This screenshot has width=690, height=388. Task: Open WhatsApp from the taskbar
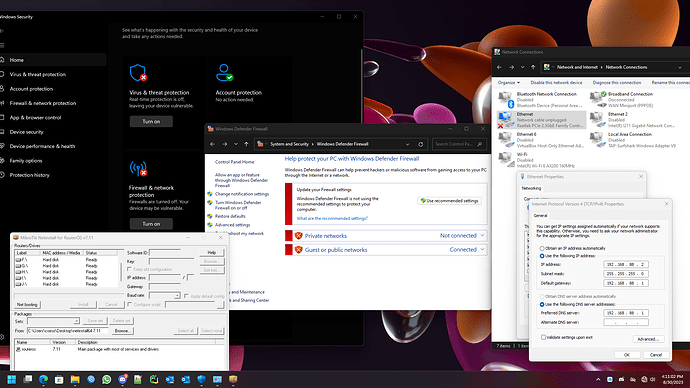(106, 379)
